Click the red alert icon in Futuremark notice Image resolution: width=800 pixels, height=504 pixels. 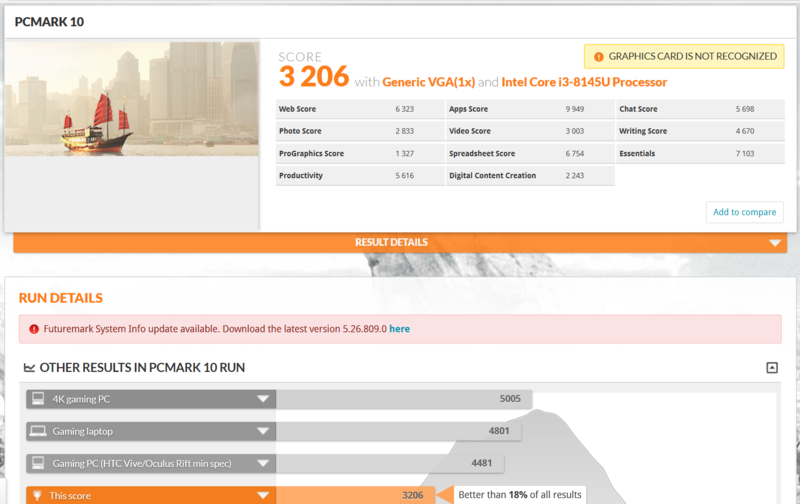[34, 329]
